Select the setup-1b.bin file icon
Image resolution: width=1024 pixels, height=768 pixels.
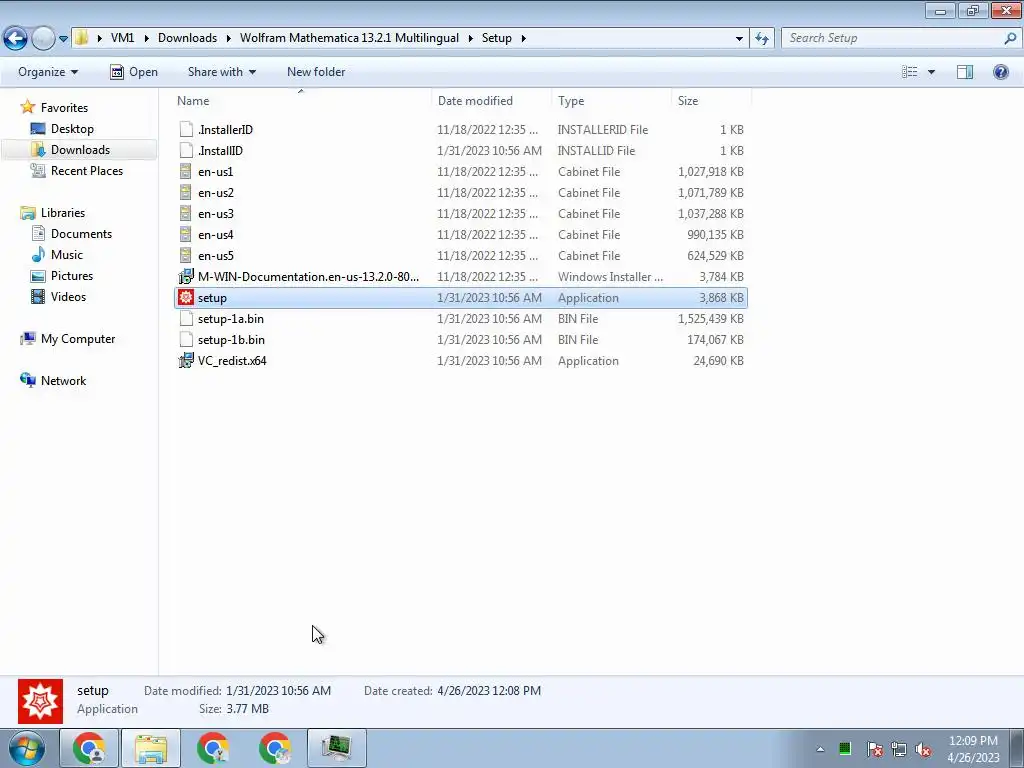click(186, 340)
